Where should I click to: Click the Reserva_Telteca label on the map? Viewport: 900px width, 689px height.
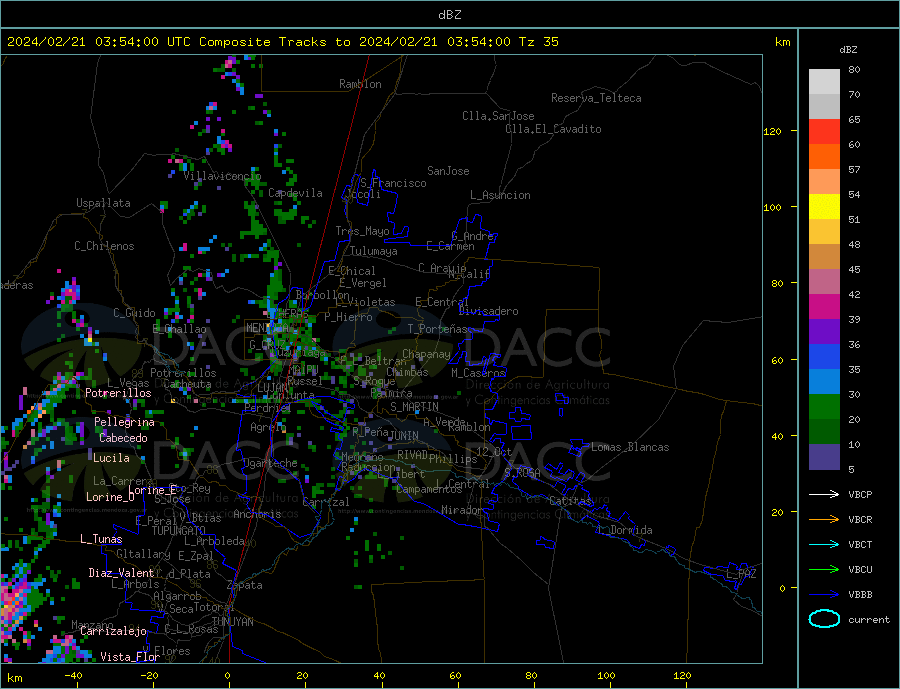pos(596,98)
